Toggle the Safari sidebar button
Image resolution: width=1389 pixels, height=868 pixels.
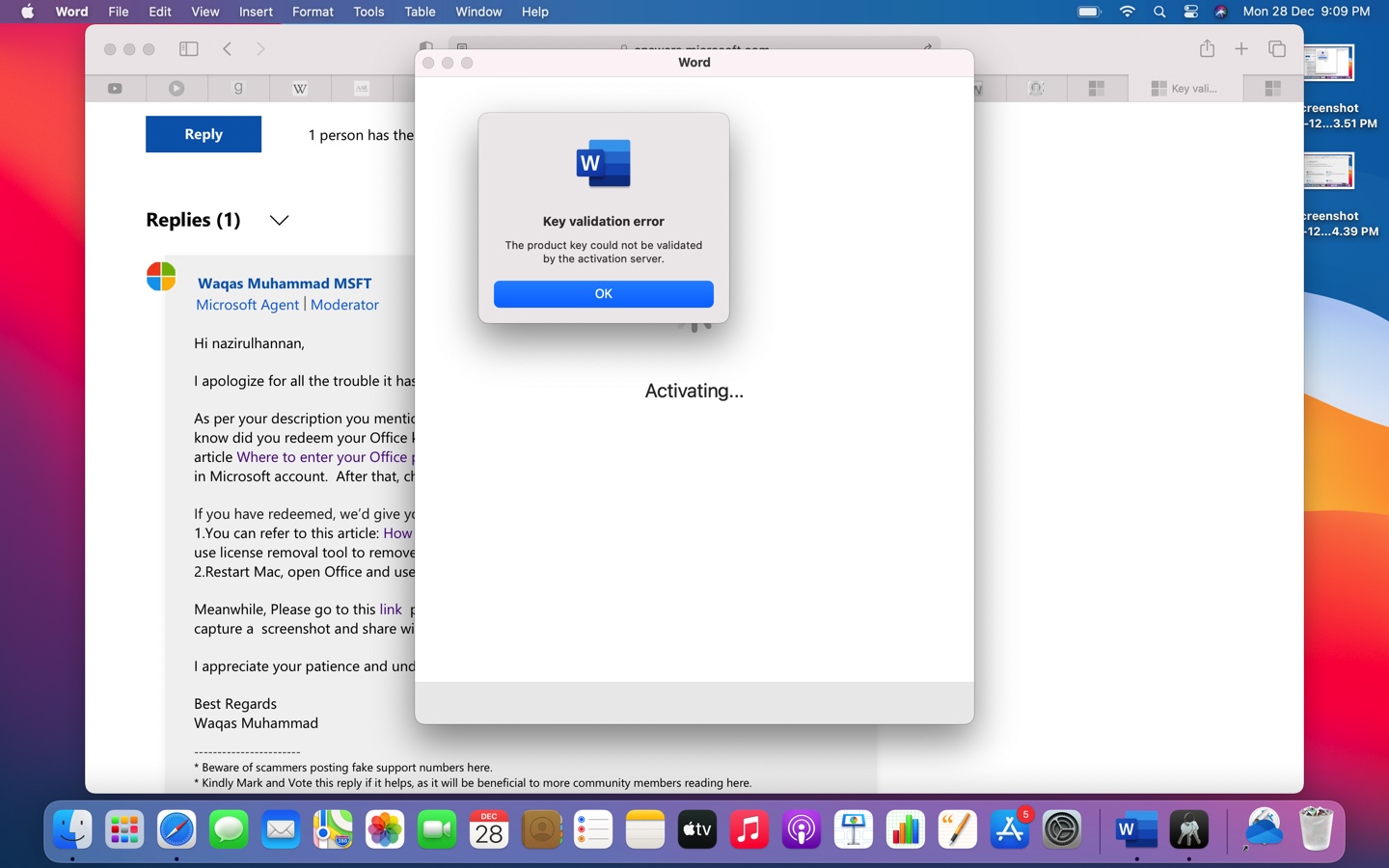pyautogui.click(x=189, y=49)
